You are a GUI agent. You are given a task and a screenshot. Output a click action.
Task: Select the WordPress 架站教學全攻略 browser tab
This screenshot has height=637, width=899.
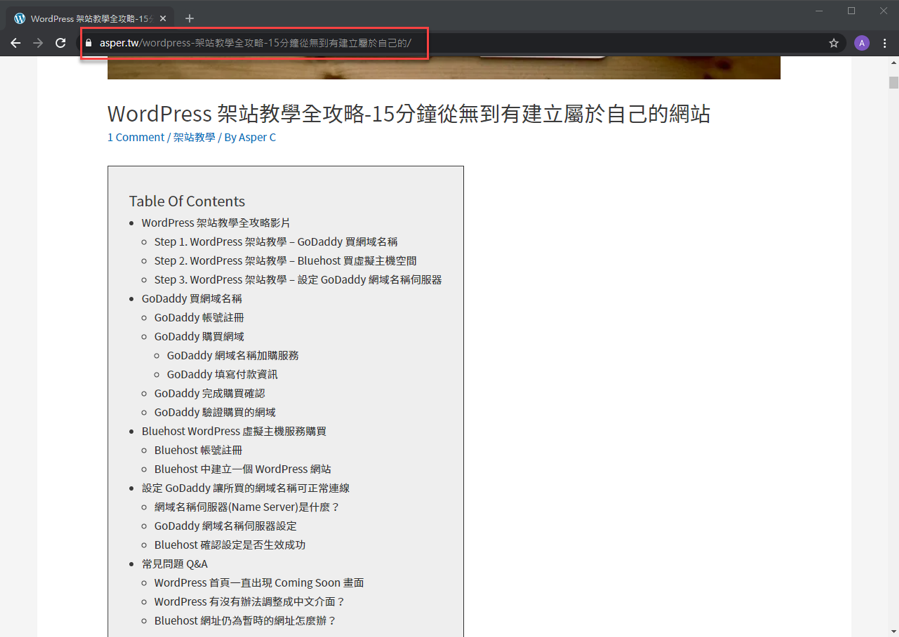coord(91,18)
